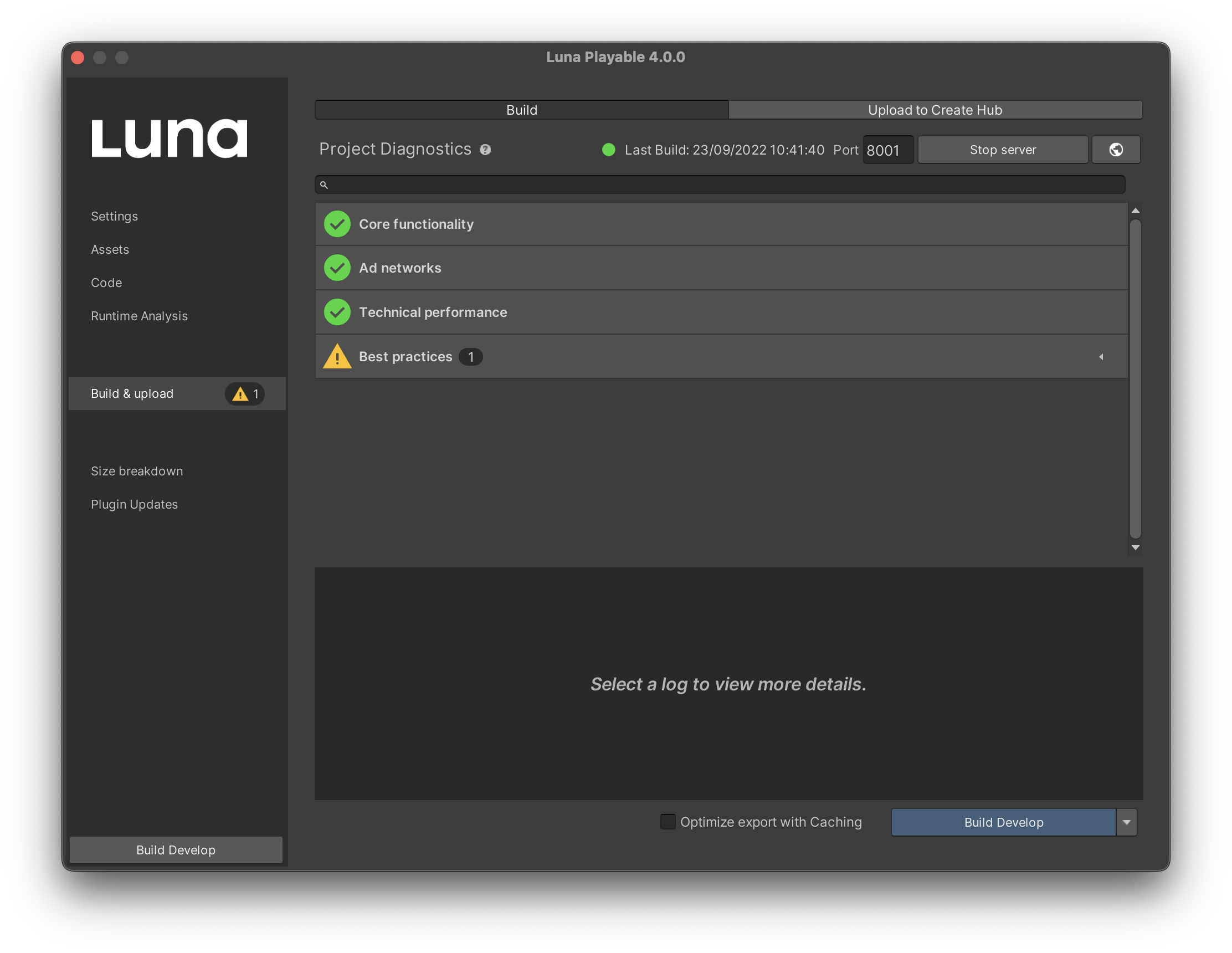The width and height of the screenshot is (1232, 953).
Task: Click the diagnostics list scrollbar thumb
Action: 1136,378
